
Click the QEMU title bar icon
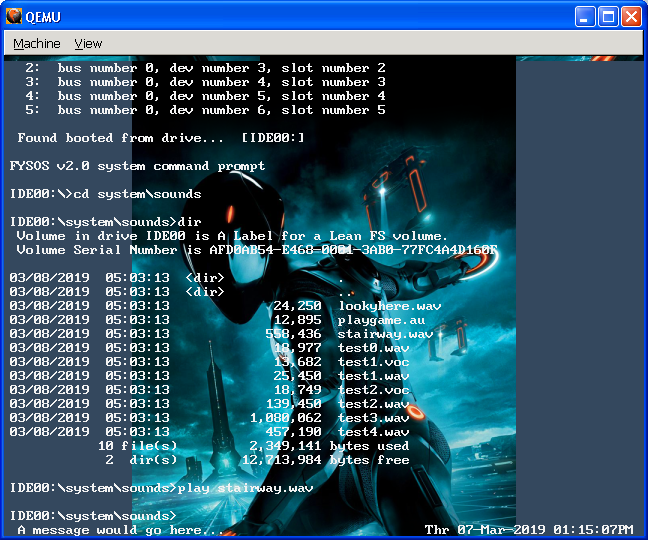pos(14,17)
